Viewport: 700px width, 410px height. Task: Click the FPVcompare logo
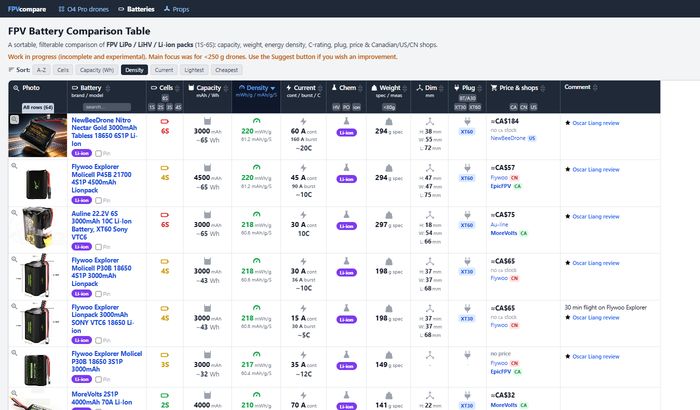pyautogui.click(x=27, y=9)
